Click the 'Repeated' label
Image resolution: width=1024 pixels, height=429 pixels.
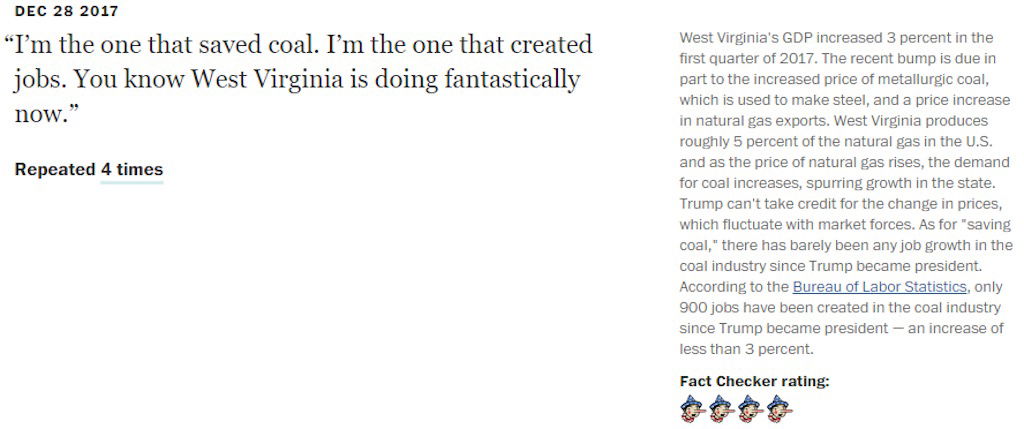(x=55, y=170)
